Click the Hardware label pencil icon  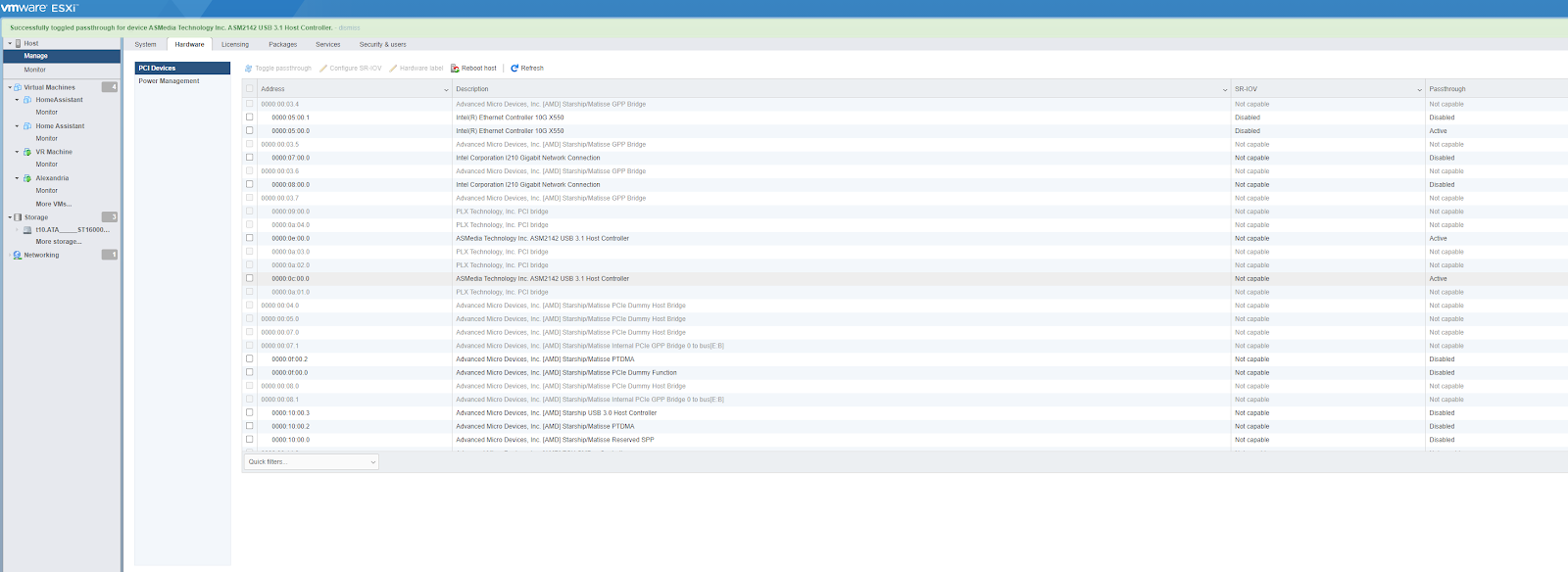(393, 69)
